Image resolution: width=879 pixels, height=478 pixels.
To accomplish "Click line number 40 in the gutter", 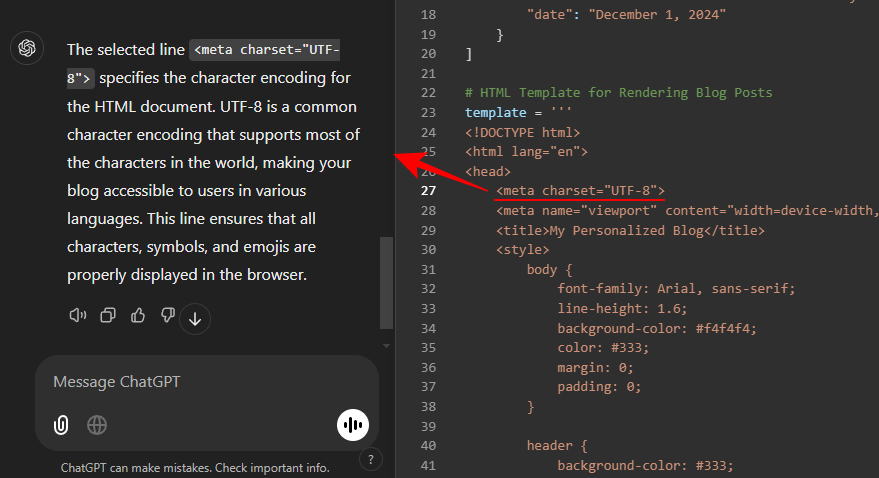I will coord(428,445).
